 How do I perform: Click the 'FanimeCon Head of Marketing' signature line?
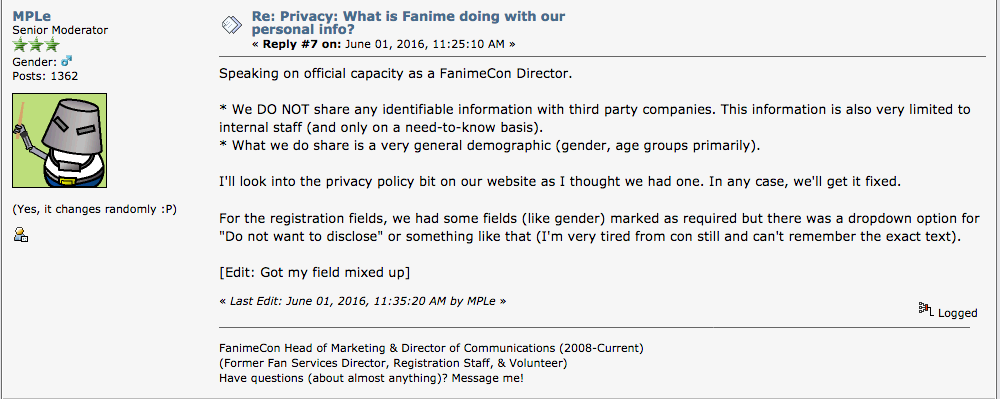click(431, 349)
